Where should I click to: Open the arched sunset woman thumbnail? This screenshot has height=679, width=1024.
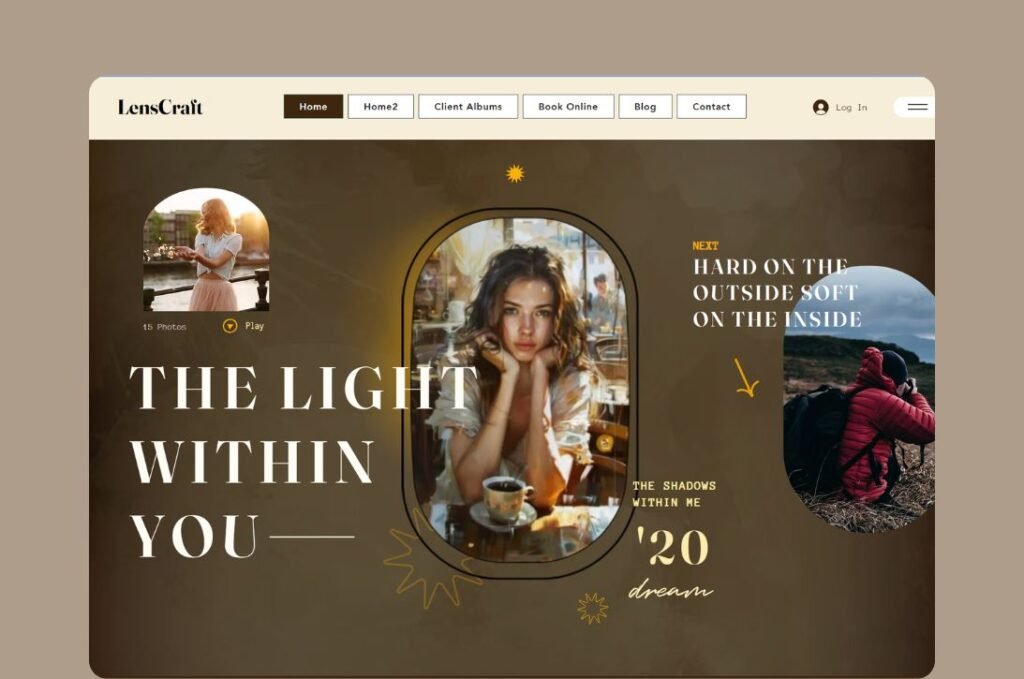206,249
